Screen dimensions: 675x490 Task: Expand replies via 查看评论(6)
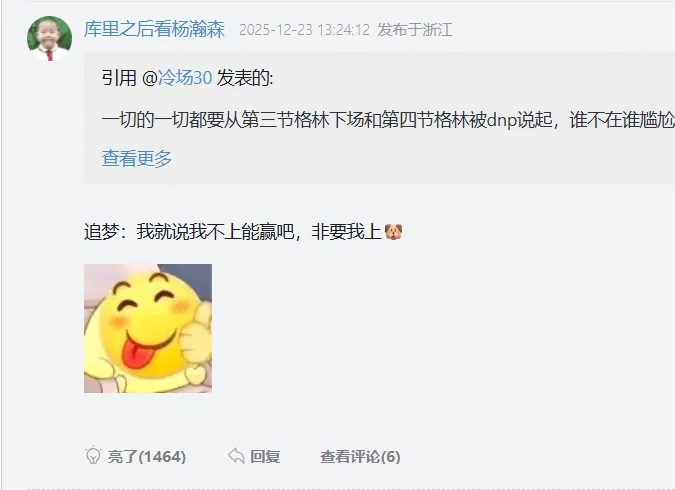click(360, 456)
